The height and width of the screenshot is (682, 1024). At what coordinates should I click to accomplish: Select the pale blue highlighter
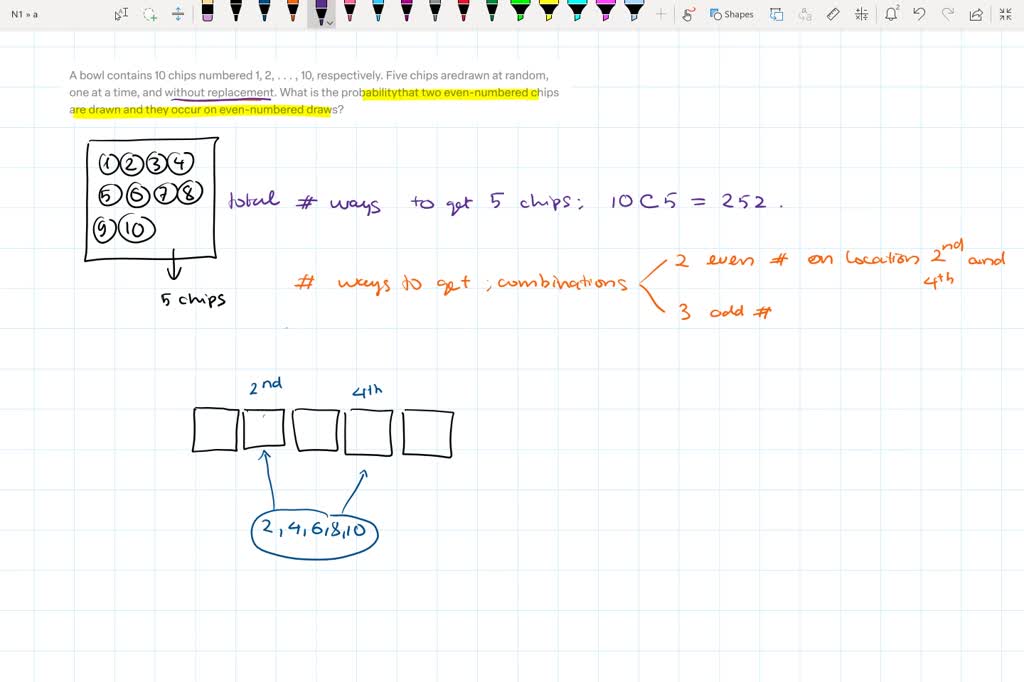[634, 11]
